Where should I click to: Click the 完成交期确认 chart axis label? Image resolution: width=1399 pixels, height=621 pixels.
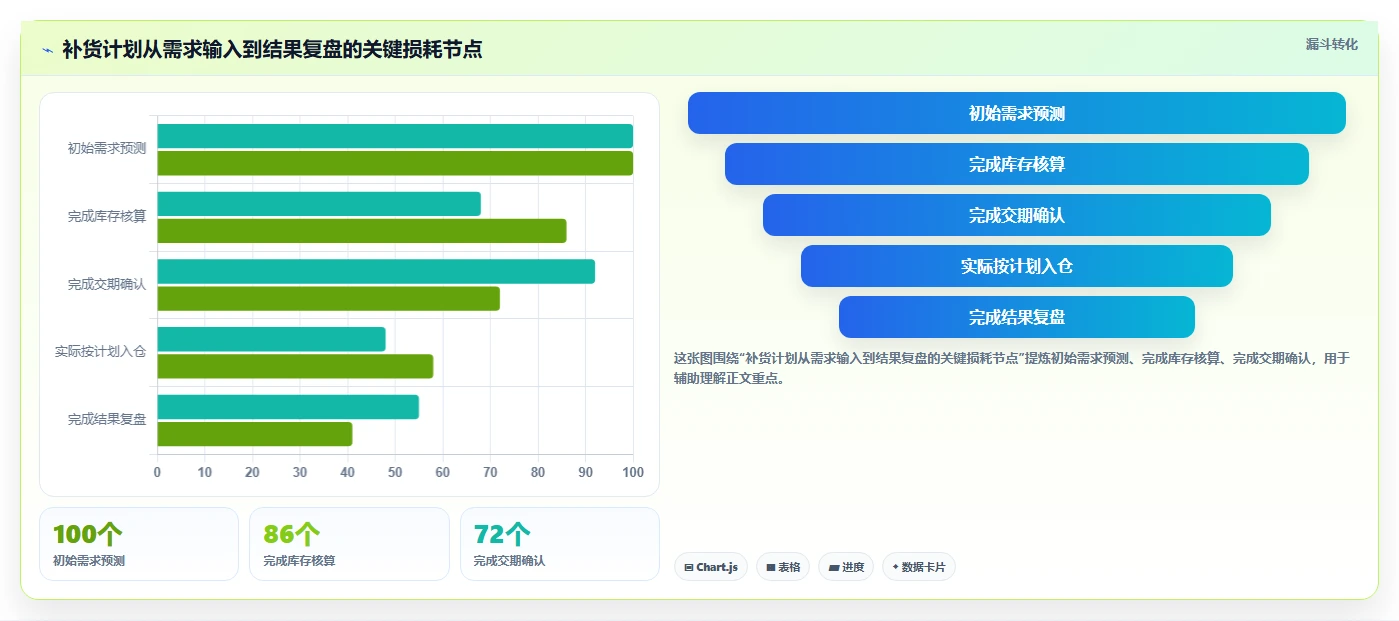click(x=107, y=284)
